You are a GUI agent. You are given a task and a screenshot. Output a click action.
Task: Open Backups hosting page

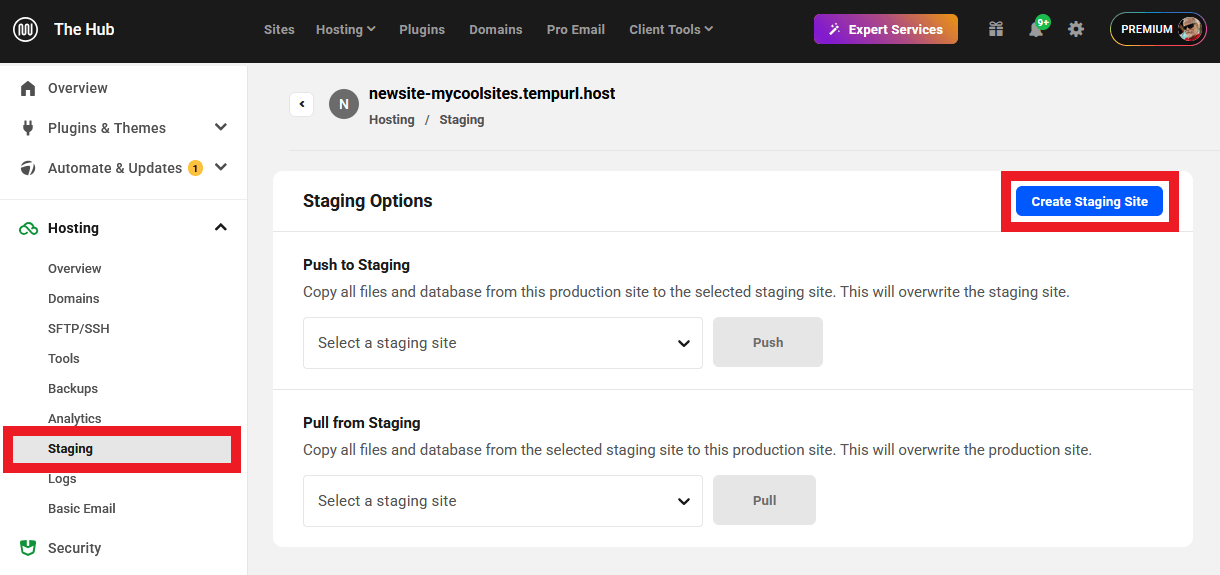pyautogui.click(x=73, y=388)
